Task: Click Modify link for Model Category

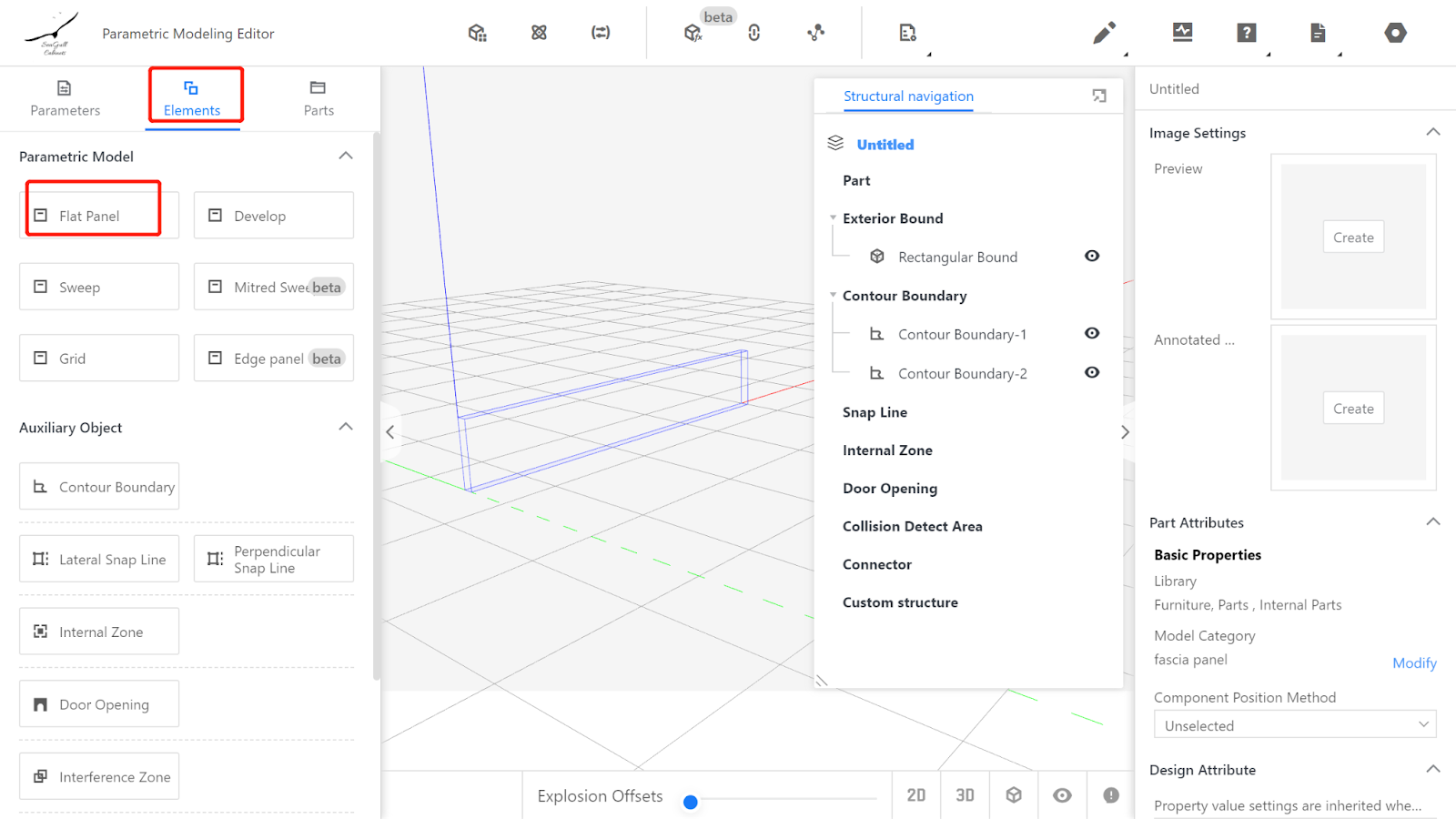Action: [x=1414, y=663]
